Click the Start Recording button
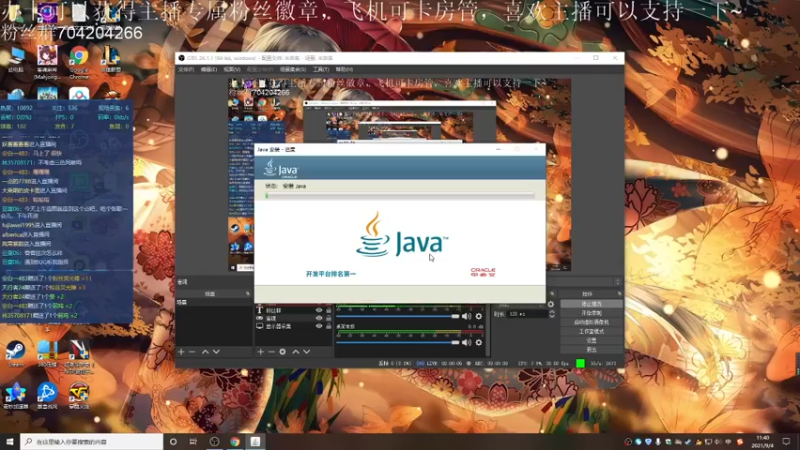This screenshot has width=800, height=450. tap(591, 313)
